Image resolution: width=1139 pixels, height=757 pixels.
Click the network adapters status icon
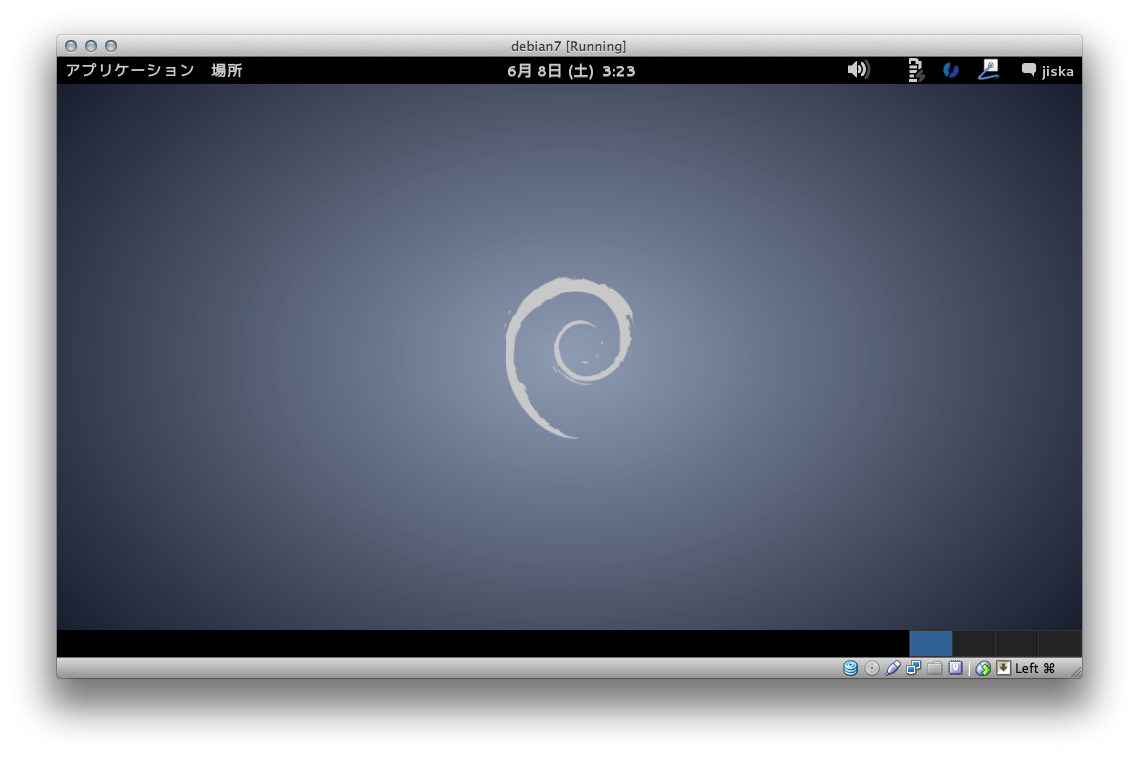[914, 668]
